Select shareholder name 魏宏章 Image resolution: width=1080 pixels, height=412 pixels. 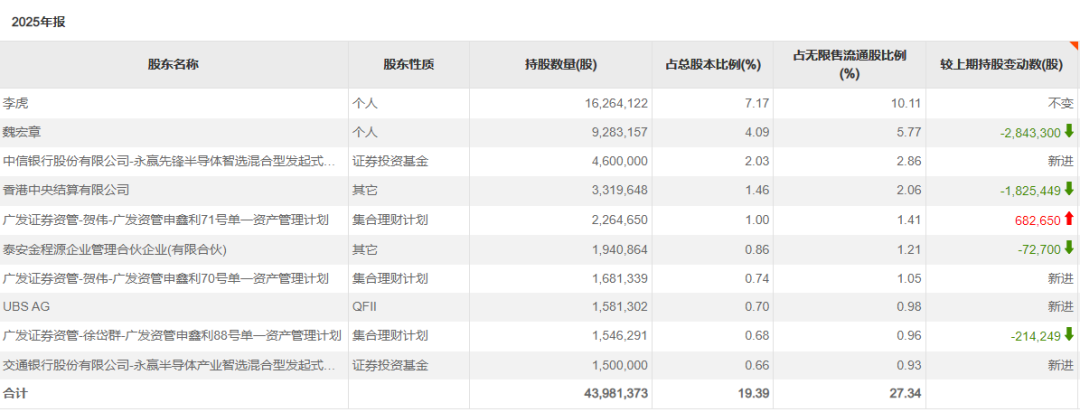(22, 132)
